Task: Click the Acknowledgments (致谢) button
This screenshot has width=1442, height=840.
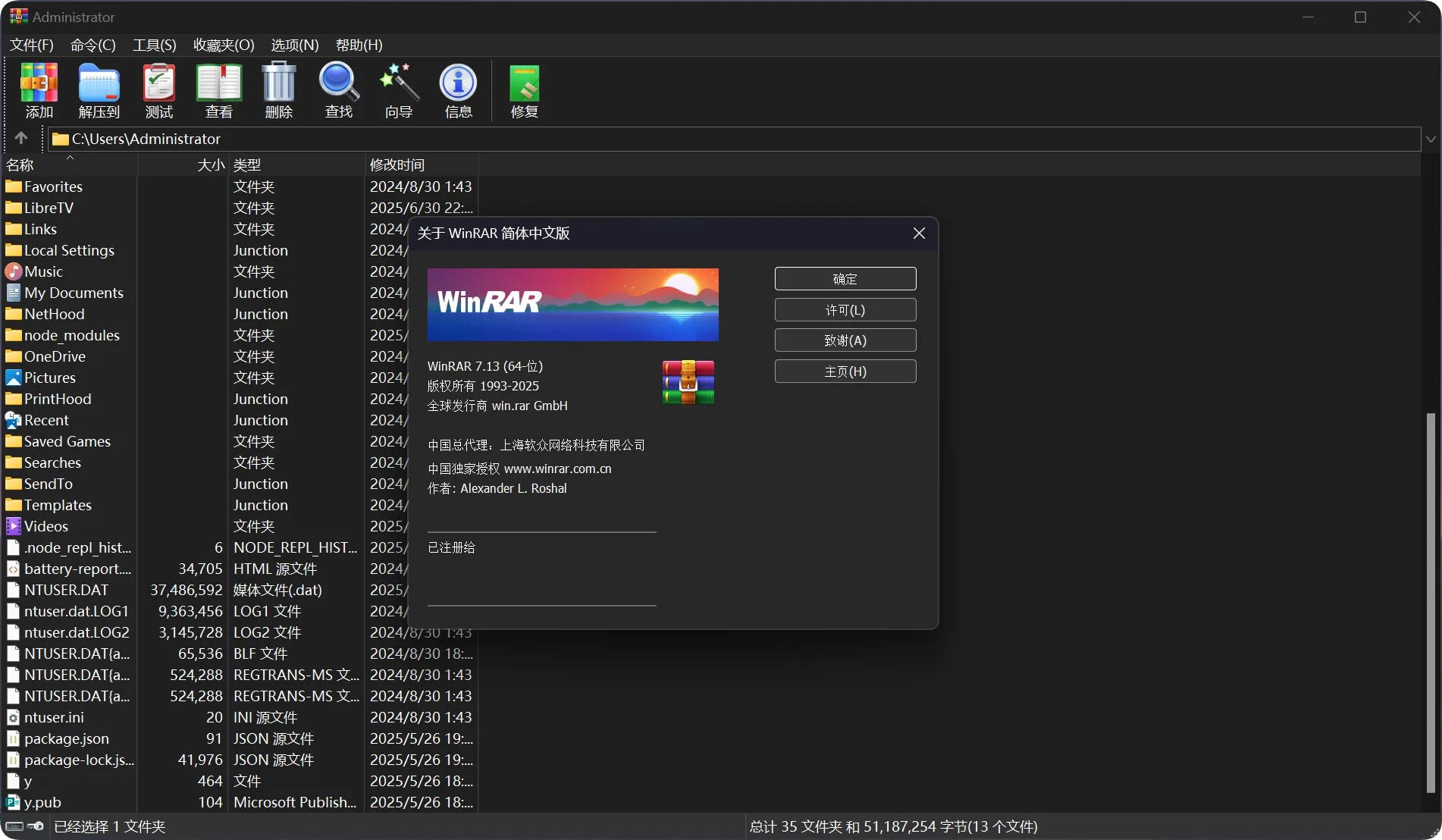Action: coord(845,340)
